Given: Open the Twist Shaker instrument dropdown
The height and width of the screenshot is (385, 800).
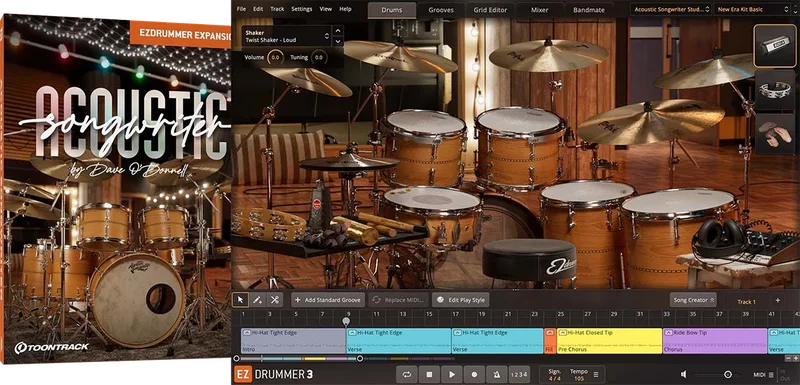Looking at the screenshot, I should click(286, 36).
